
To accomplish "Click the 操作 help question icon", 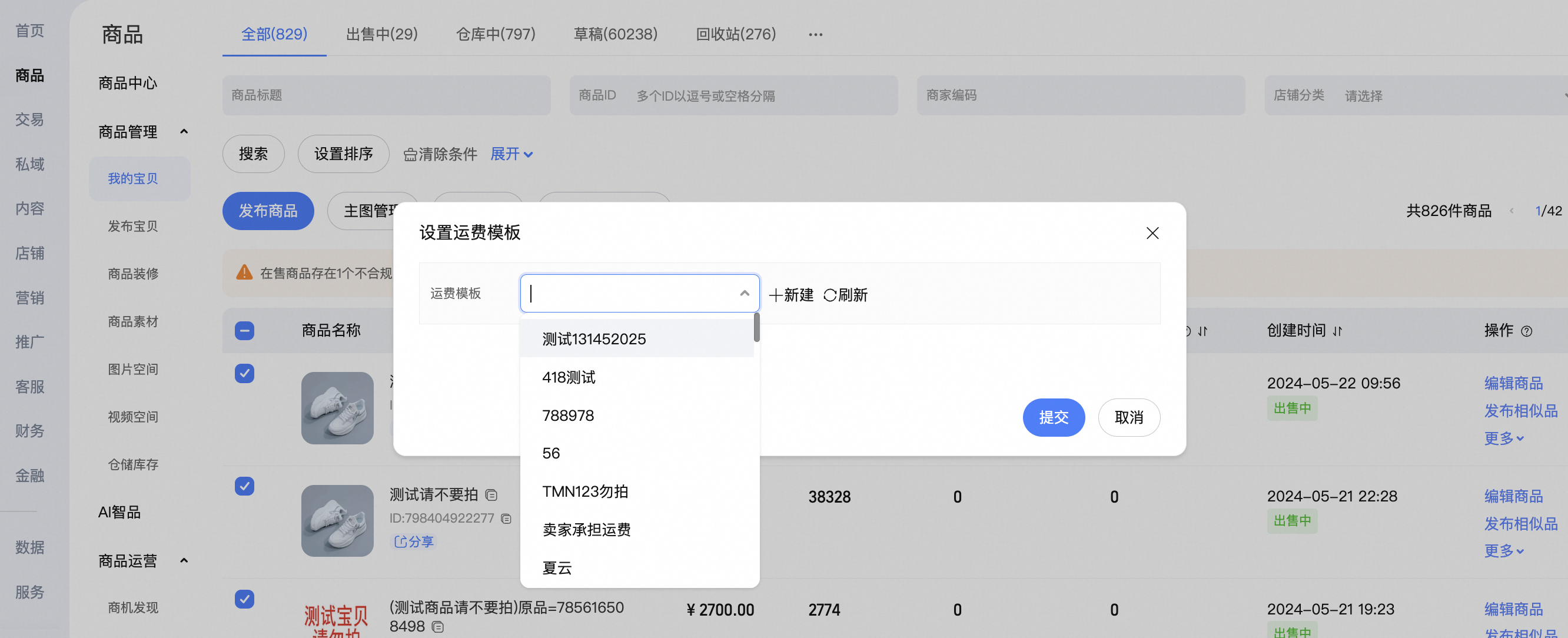I will (1526, 331).
